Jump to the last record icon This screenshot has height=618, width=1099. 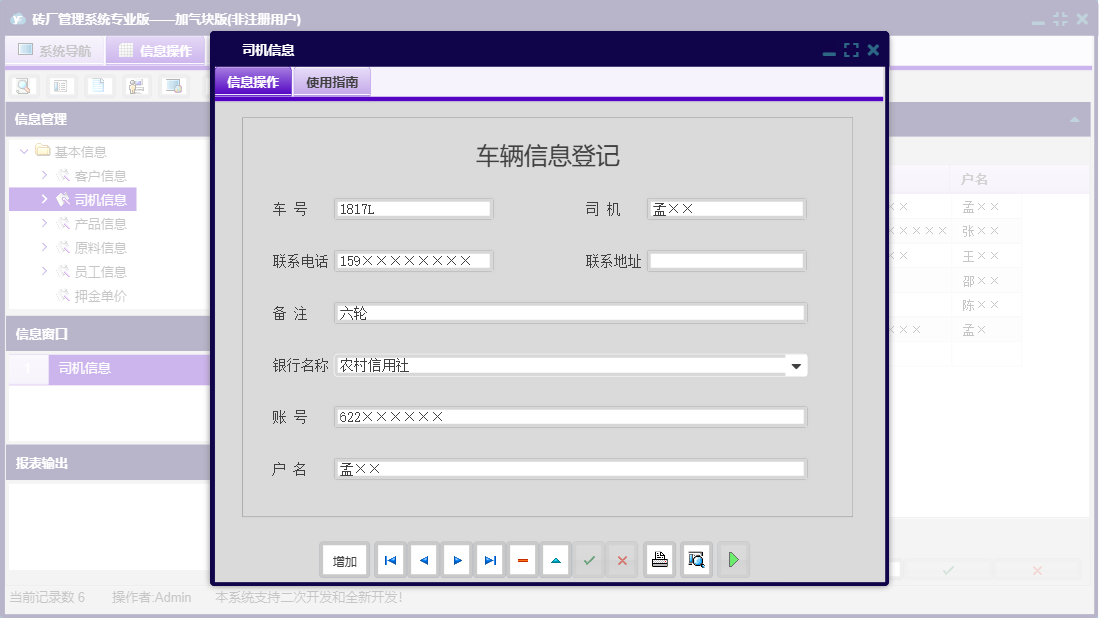click(489, 560)
